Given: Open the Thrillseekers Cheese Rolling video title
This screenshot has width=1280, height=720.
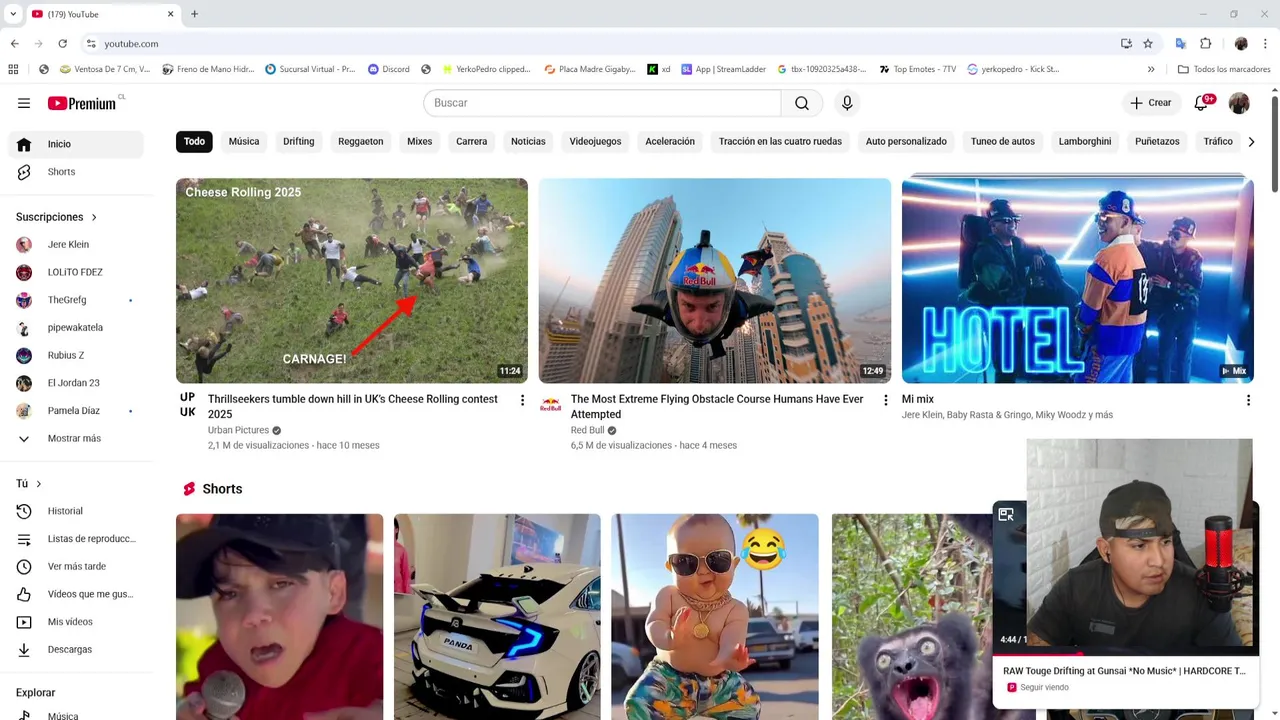Looking at the screenshot, I should point(353,406).
